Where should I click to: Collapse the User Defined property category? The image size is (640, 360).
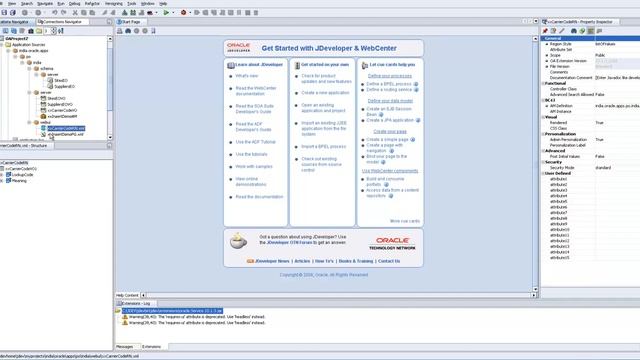click(543, 173)
